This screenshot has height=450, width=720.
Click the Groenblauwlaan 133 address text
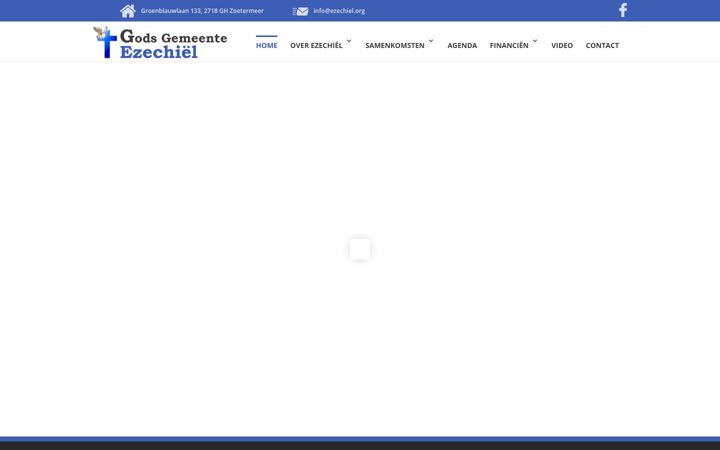[x=202, y=11]
